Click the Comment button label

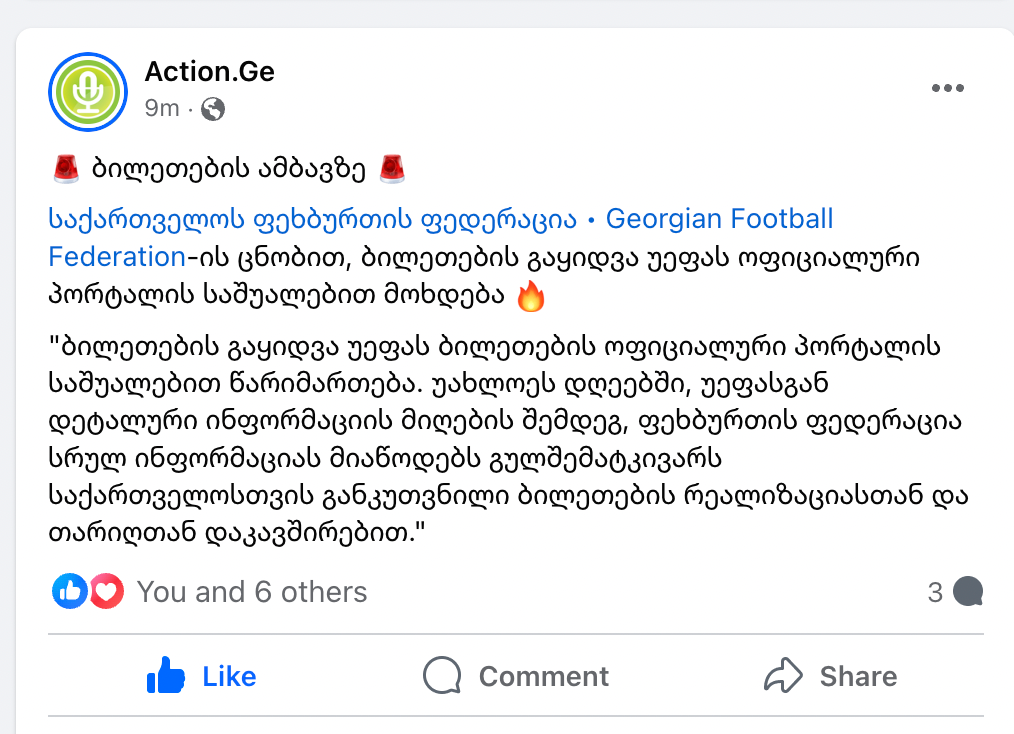point(543,677)
